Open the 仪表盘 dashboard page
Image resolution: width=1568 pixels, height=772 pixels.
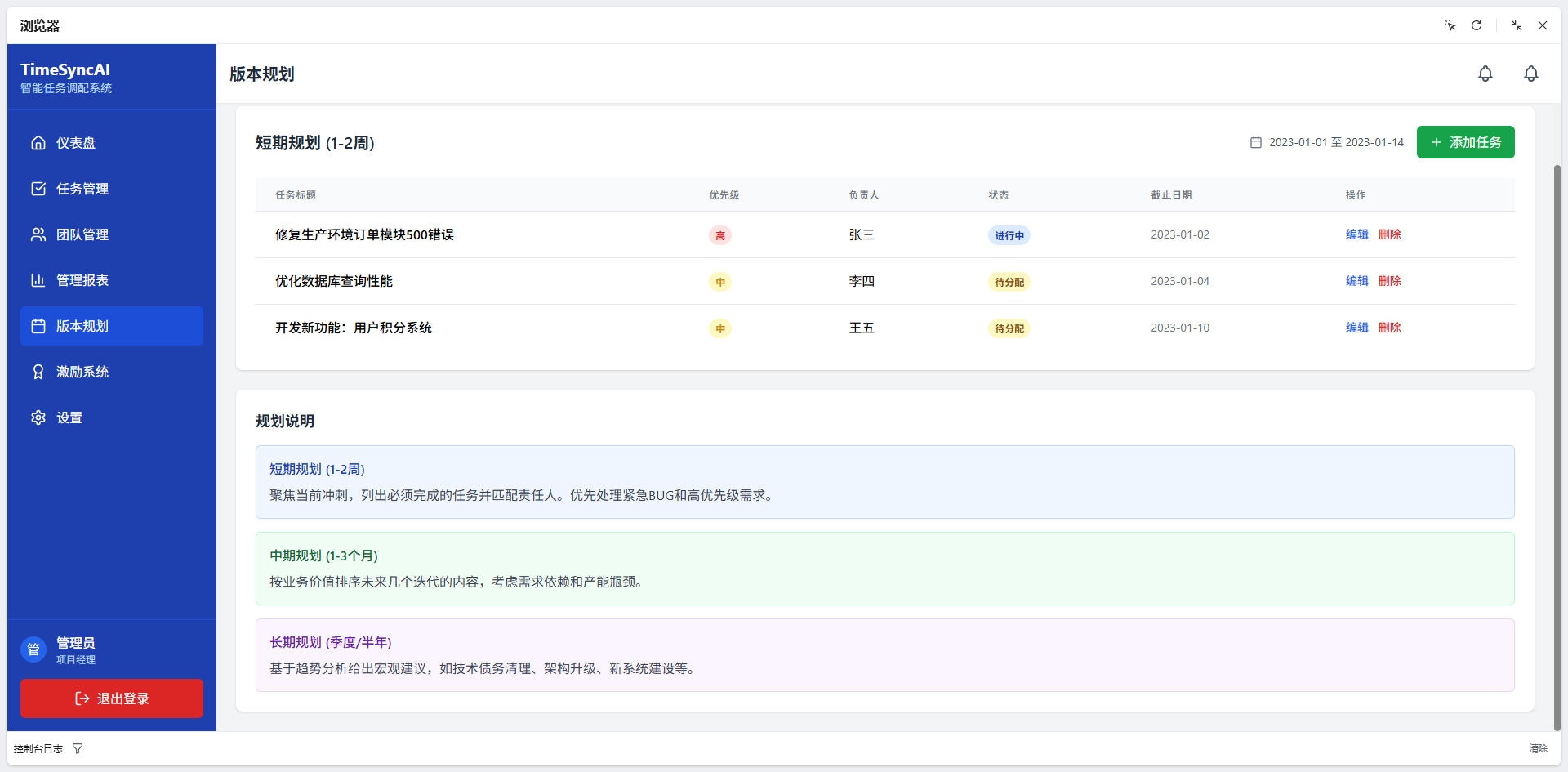112,143
